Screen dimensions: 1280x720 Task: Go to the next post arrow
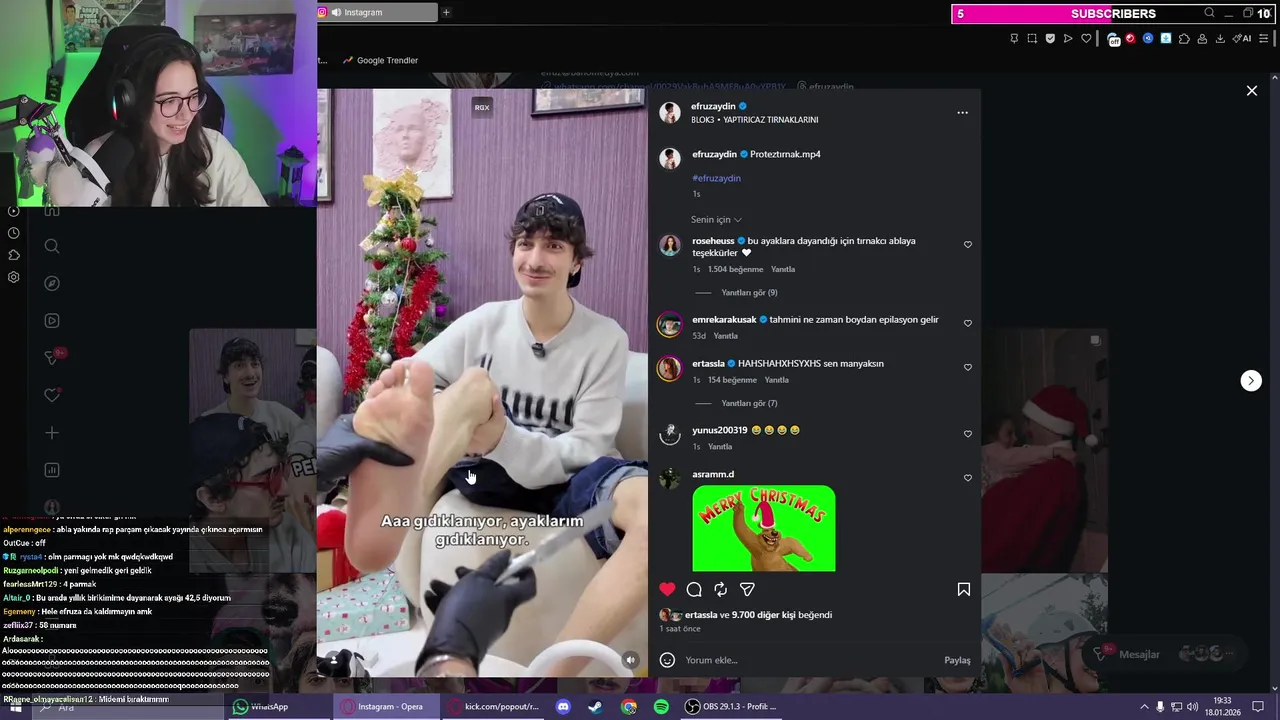1251,380
